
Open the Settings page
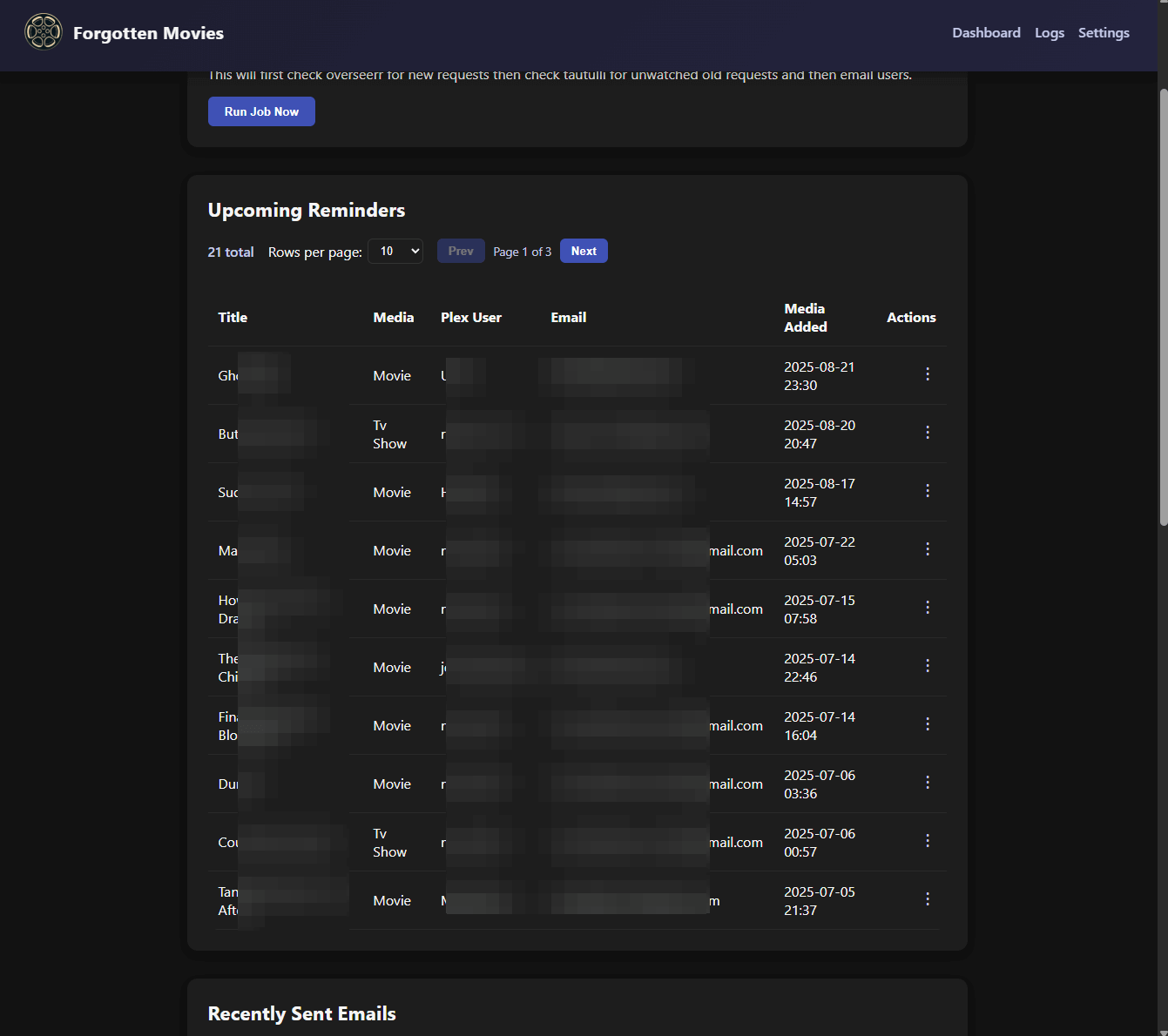point(1104,33)
